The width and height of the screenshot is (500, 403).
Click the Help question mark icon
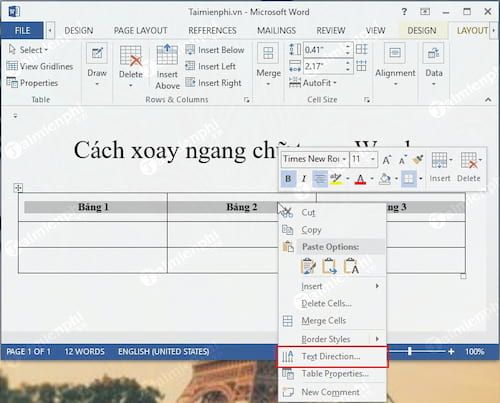click(404, 12)
